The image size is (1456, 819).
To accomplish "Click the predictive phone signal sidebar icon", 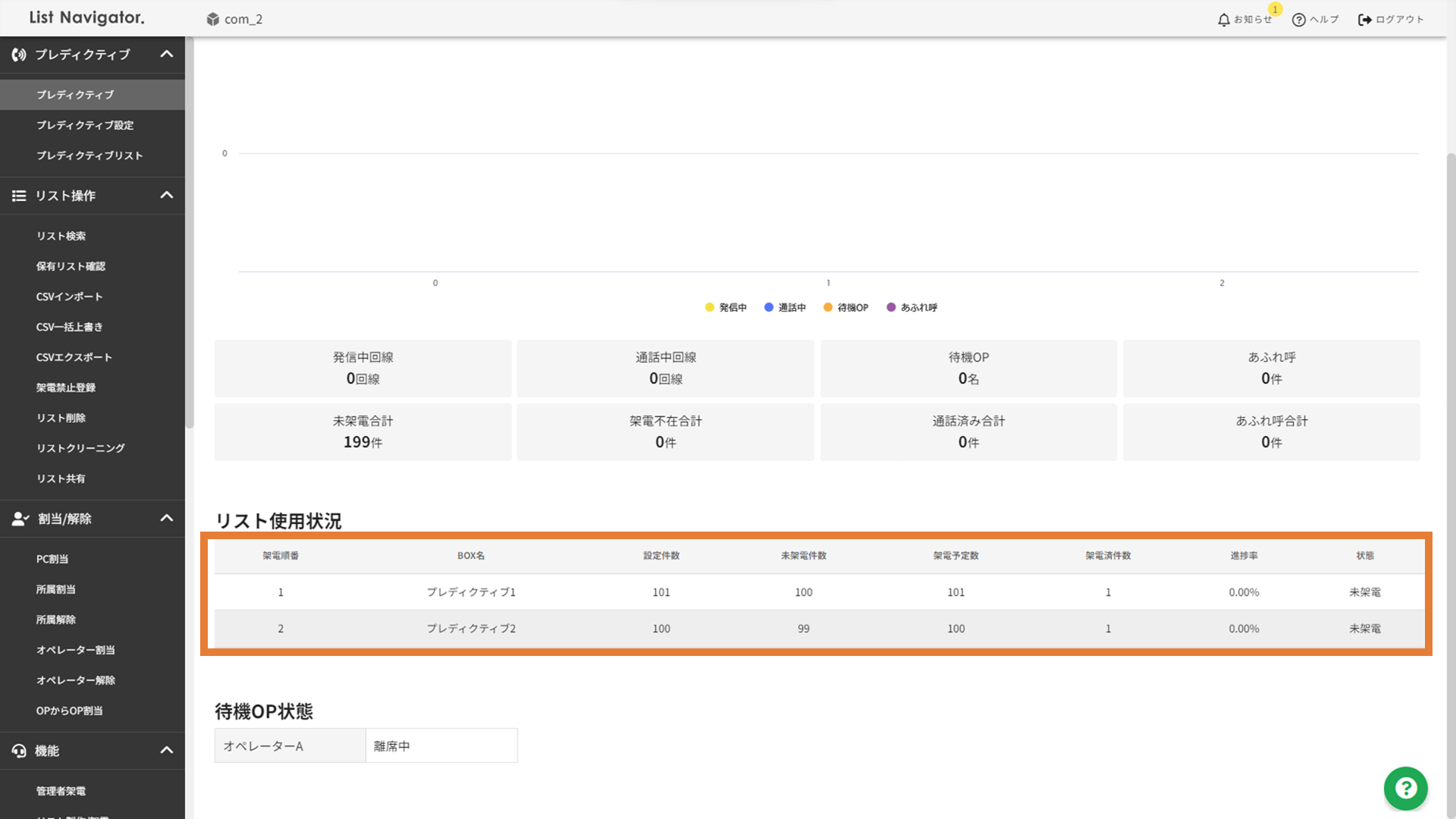I will click(x=19, y=55).
